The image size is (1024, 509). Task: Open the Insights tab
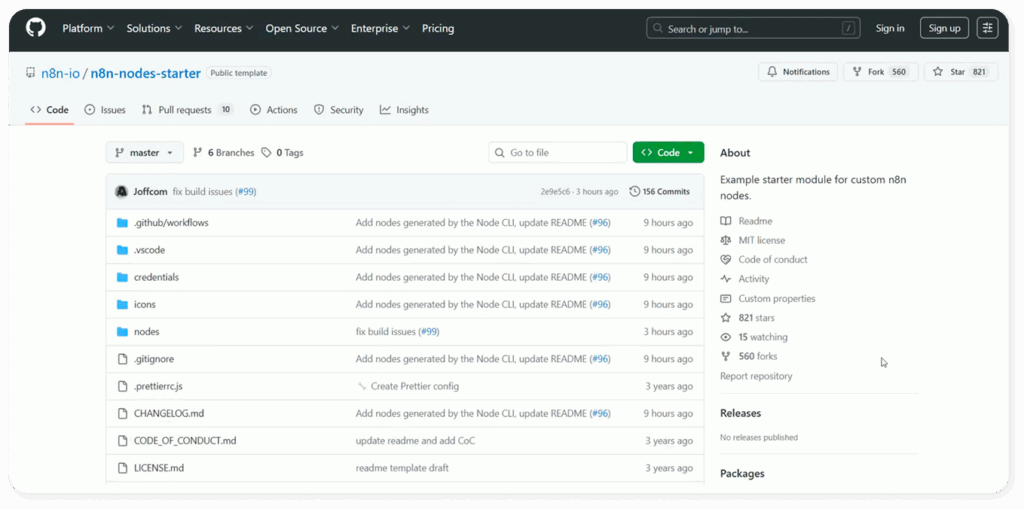[x=404, y=110]
